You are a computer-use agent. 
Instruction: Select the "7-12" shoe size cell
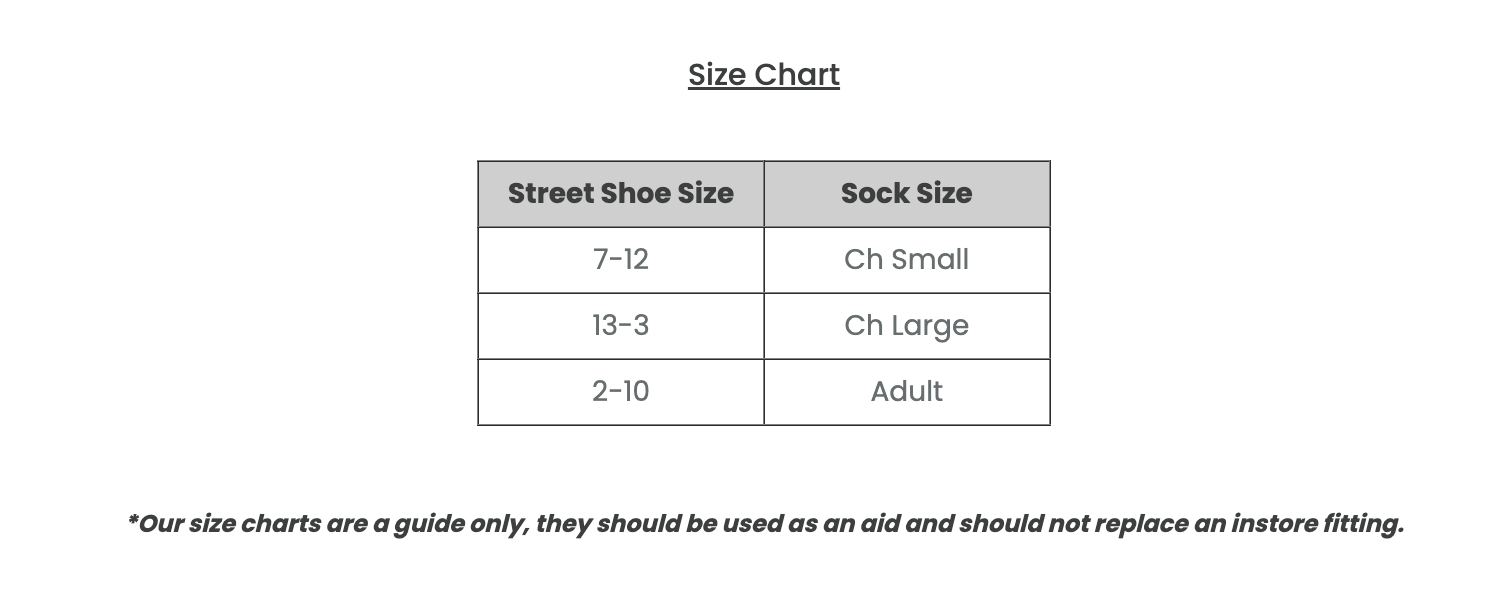tap(620, 260)
